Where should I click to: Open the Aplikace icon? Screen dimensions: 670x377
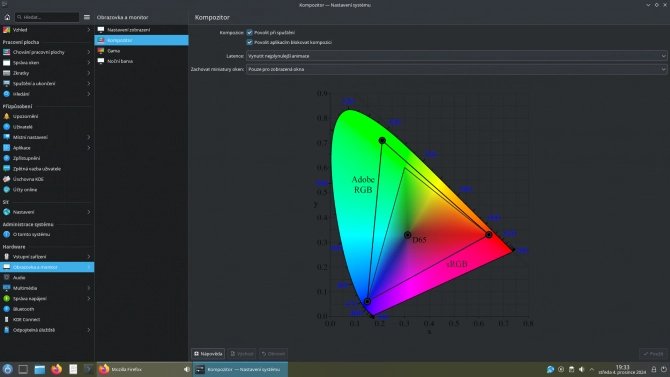6,147
